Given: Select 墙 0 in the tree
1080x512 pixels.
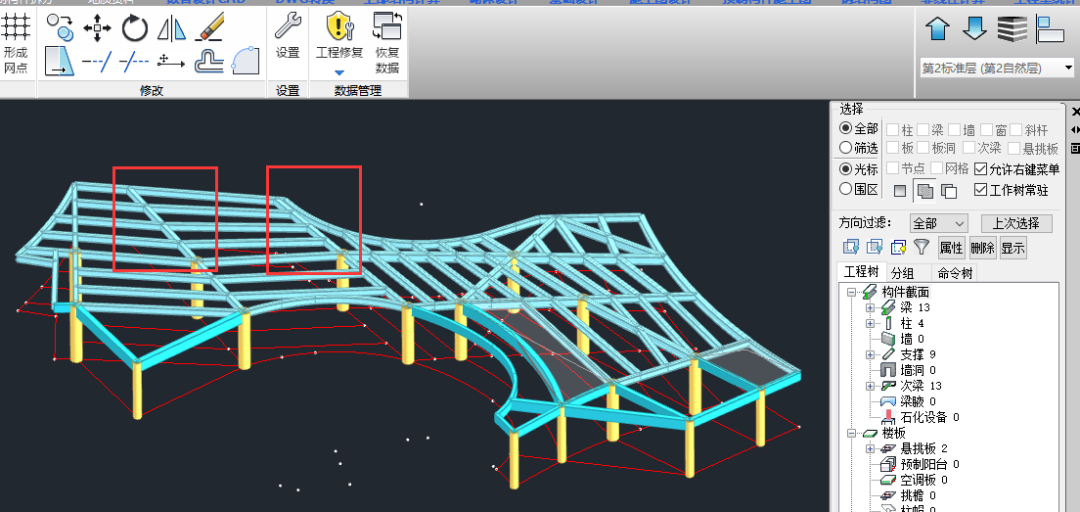Looking at the screenshot, I should click(x=913, y=339).
